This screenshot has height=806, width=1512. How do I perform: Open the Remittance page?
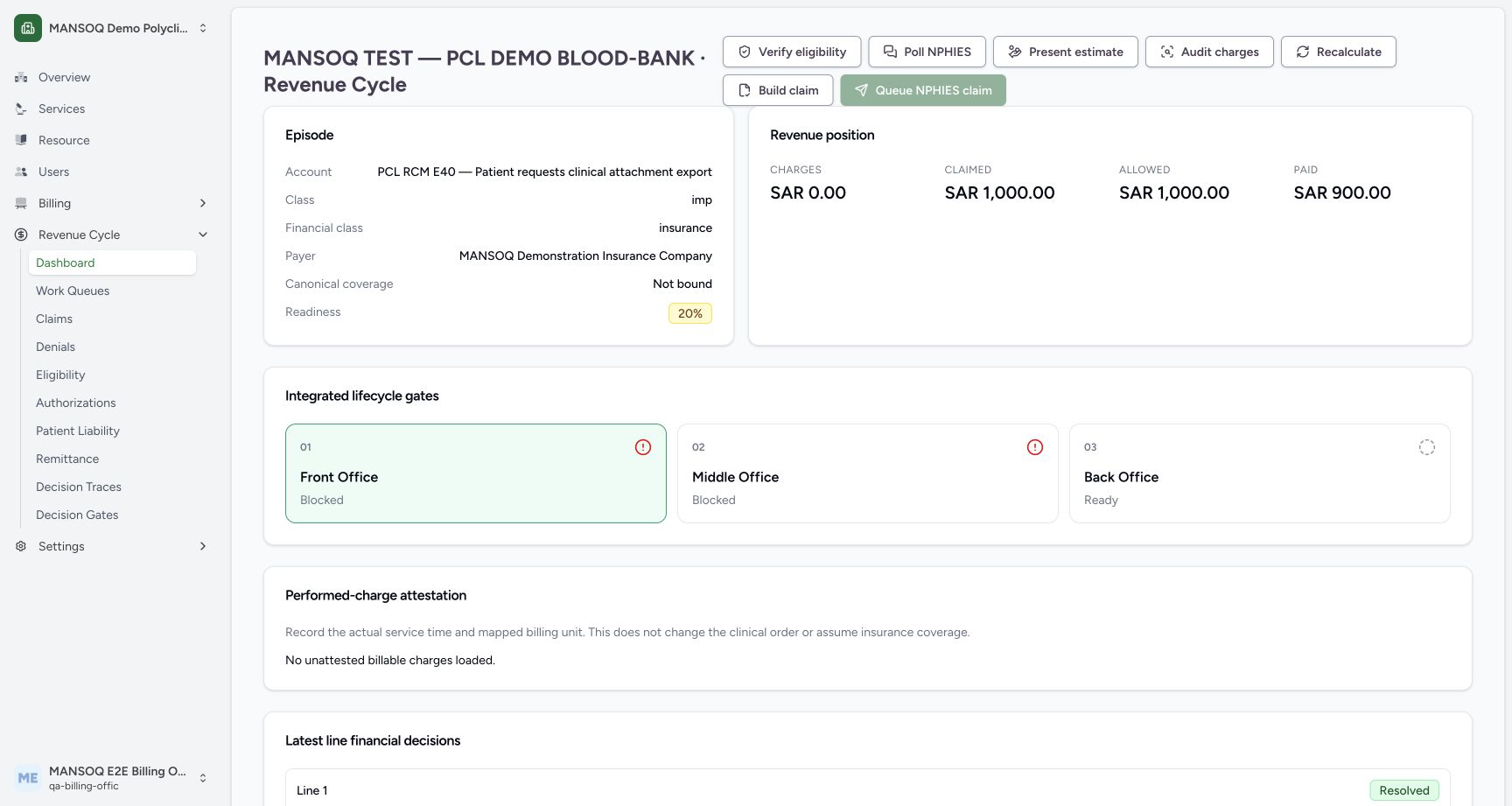pos(67,459)
